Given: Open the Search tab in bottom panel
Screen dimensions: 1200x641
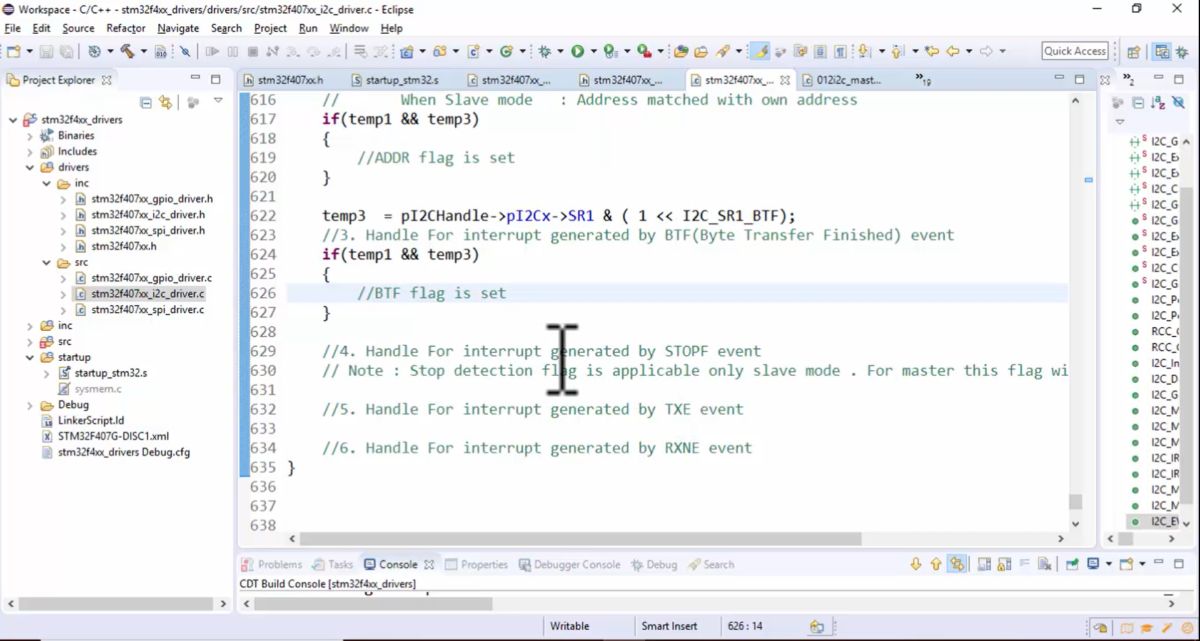Looking at the screenshot, I should point(710,564).
